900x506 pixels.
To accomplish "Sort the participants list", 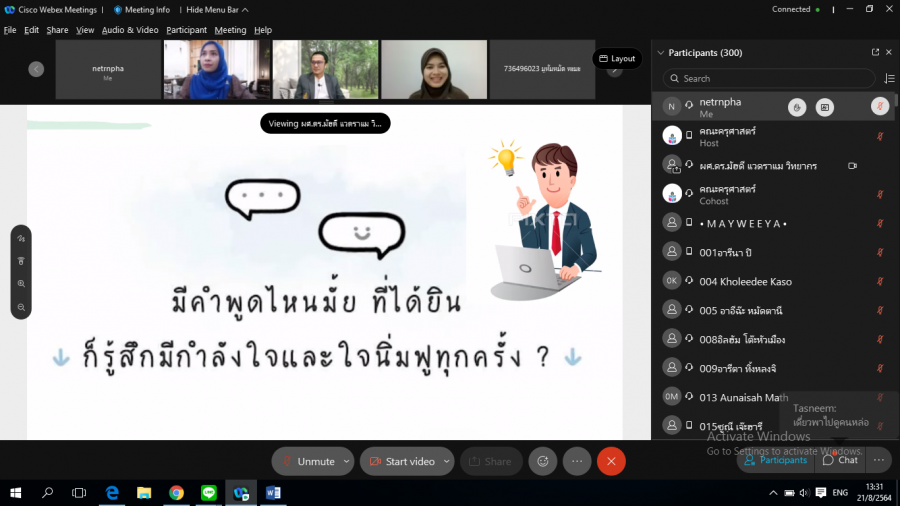I will pos(886,78).
